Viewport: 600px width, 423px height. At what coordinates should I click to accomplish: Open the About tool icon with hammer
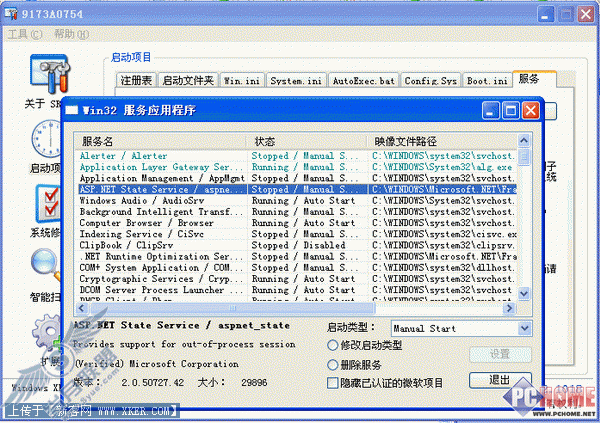point(50,74)
